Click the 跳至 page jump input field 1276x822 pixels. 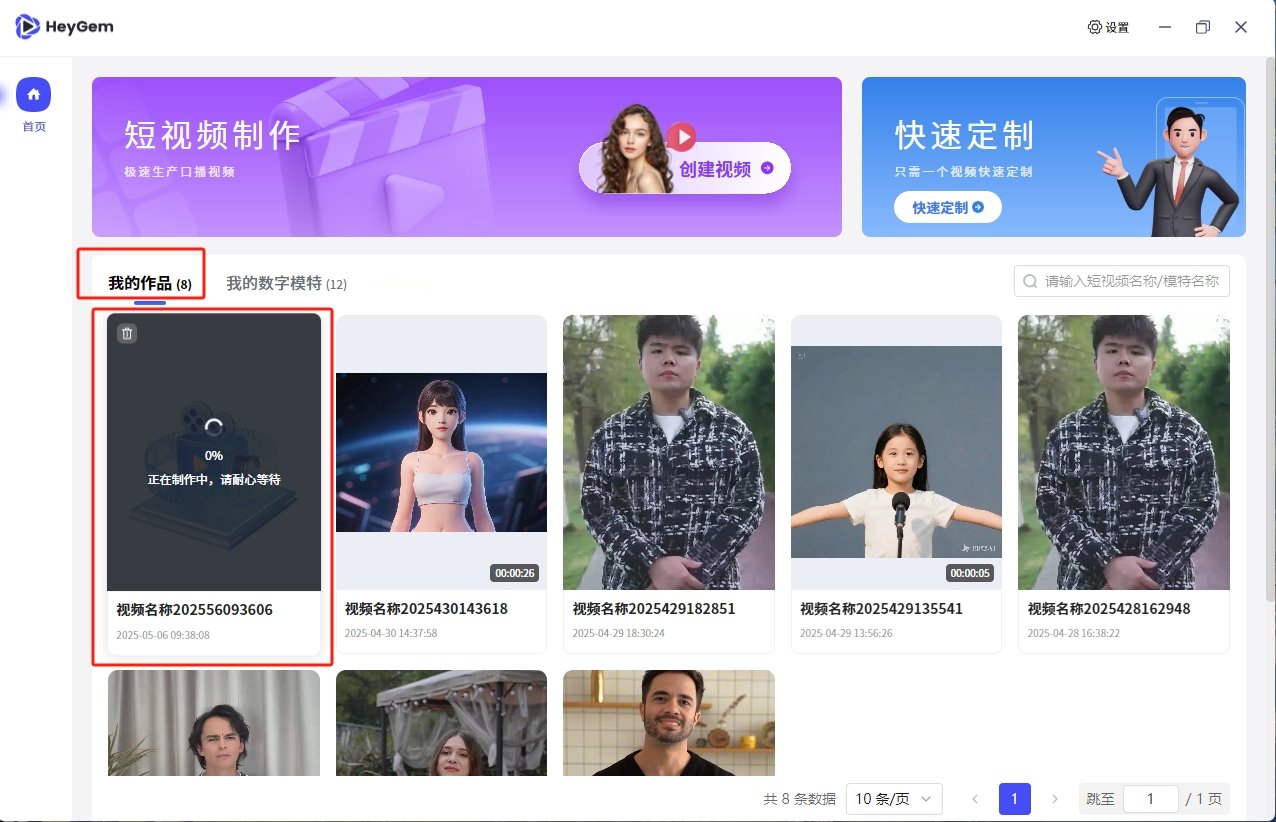(x=1150, y=798)
